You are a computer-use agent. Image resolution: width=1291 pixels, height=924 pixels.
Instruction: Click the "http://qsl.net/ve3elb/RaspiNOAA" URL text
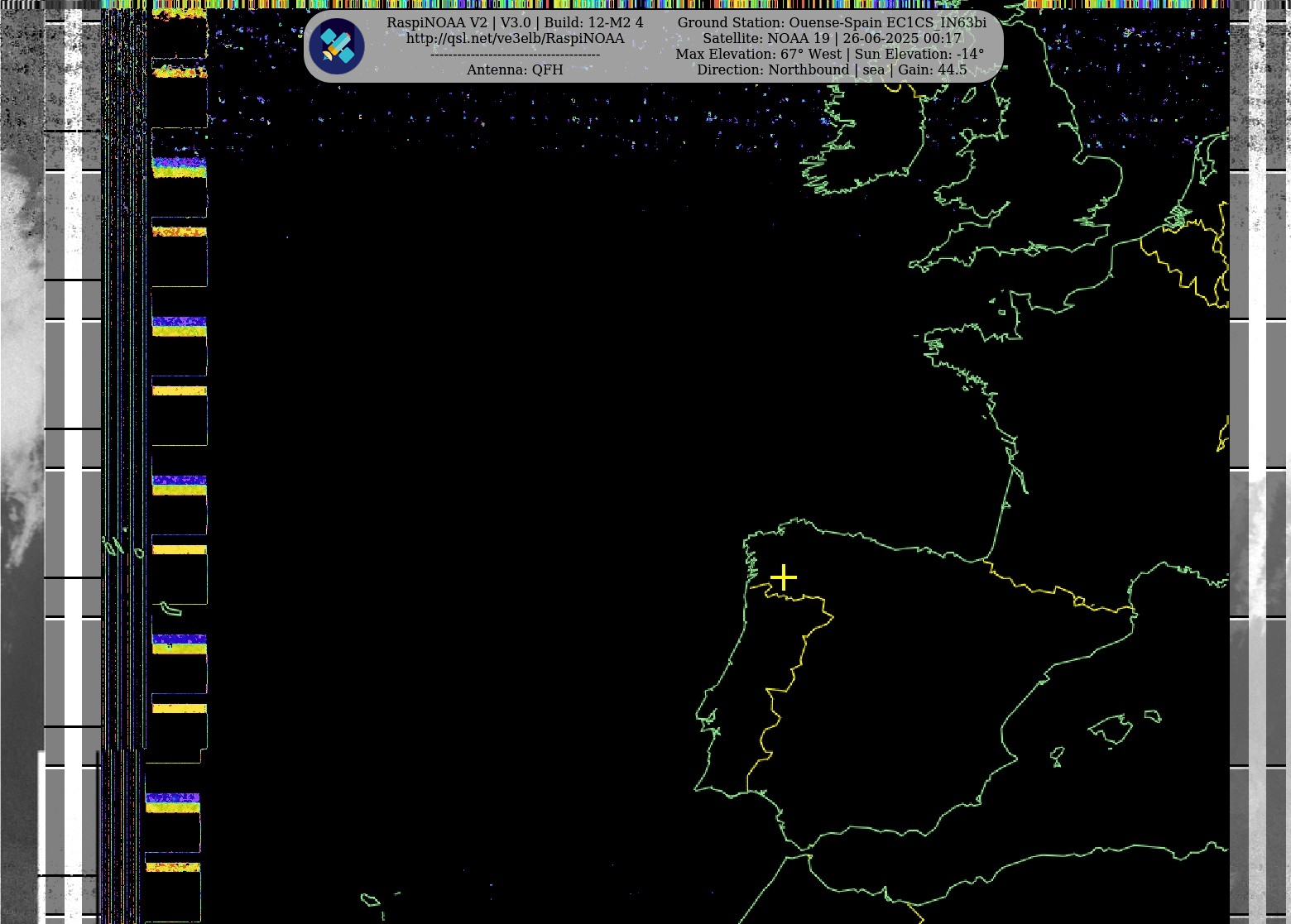(515, 39)
